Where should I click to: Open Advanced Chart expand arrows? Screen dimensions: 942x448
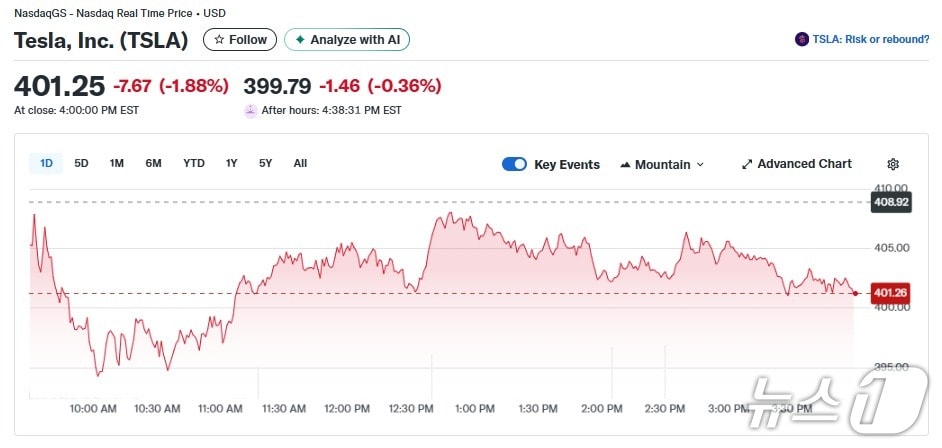(747, 164)
